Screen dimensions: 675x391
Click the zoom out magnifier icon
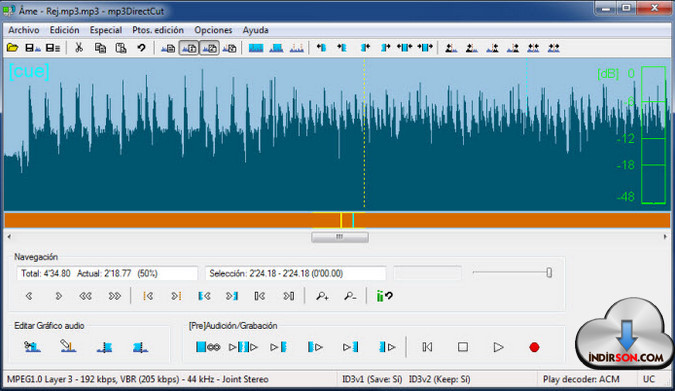click(x=350, y=296)
